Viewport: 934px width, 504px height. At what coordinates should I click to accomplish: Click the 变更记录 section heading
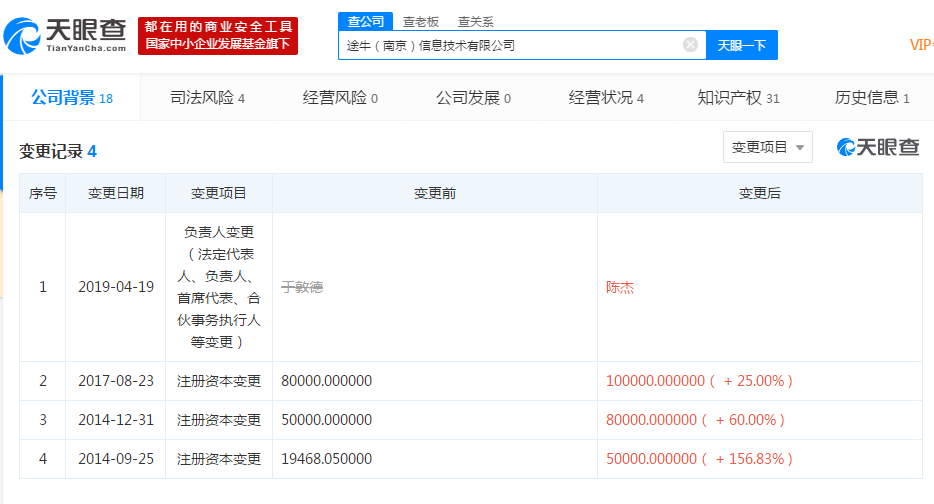58,151
